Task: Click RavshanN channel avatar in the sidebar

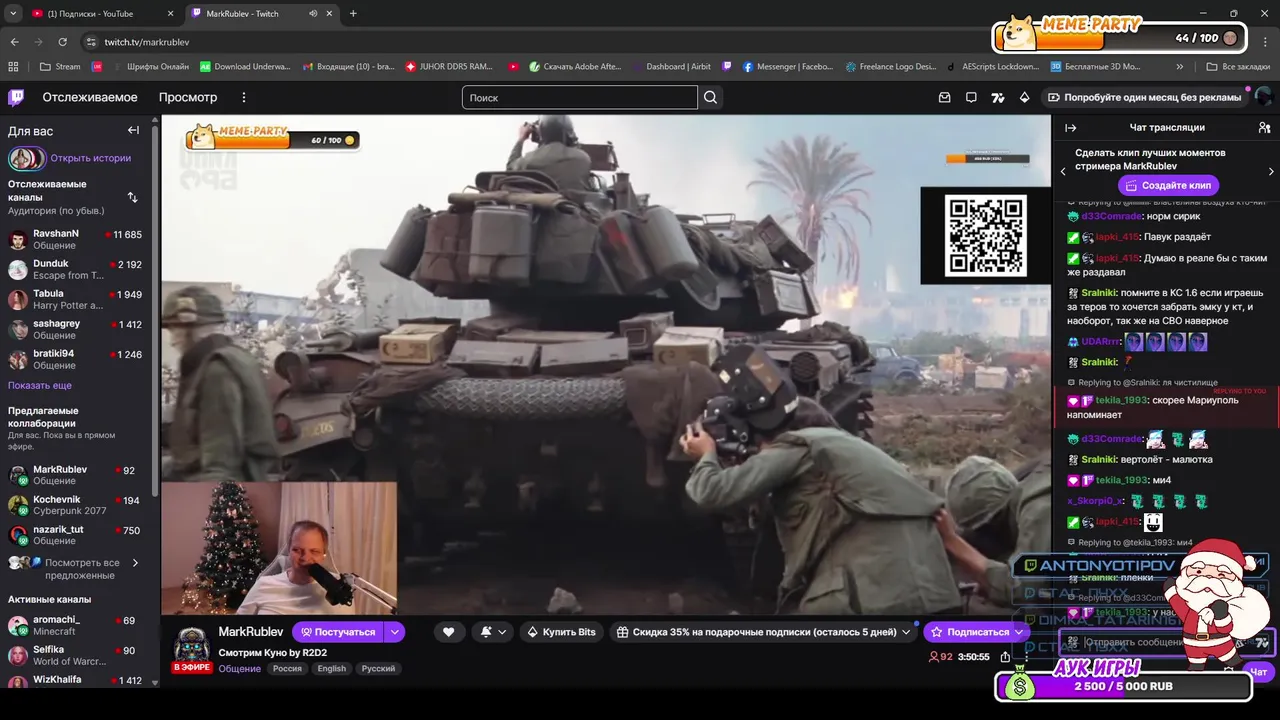Action: point(18,239)
